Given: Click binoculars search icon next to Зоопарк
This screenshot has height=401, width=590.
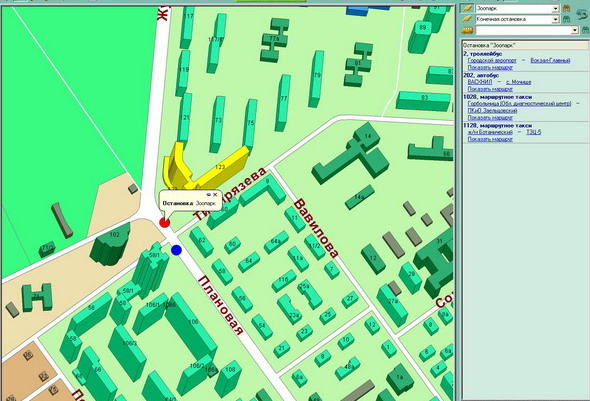Looking at the screenshot, I should [x=566, y=8].
